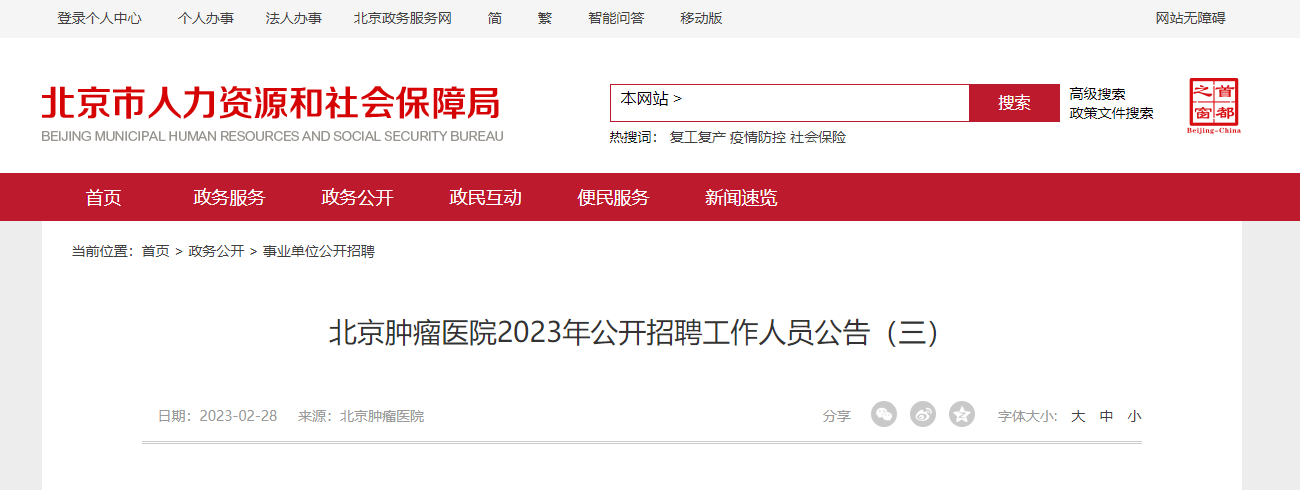
Task: Open 登录个人中心 in the top bar
Action: coord(99,18)
